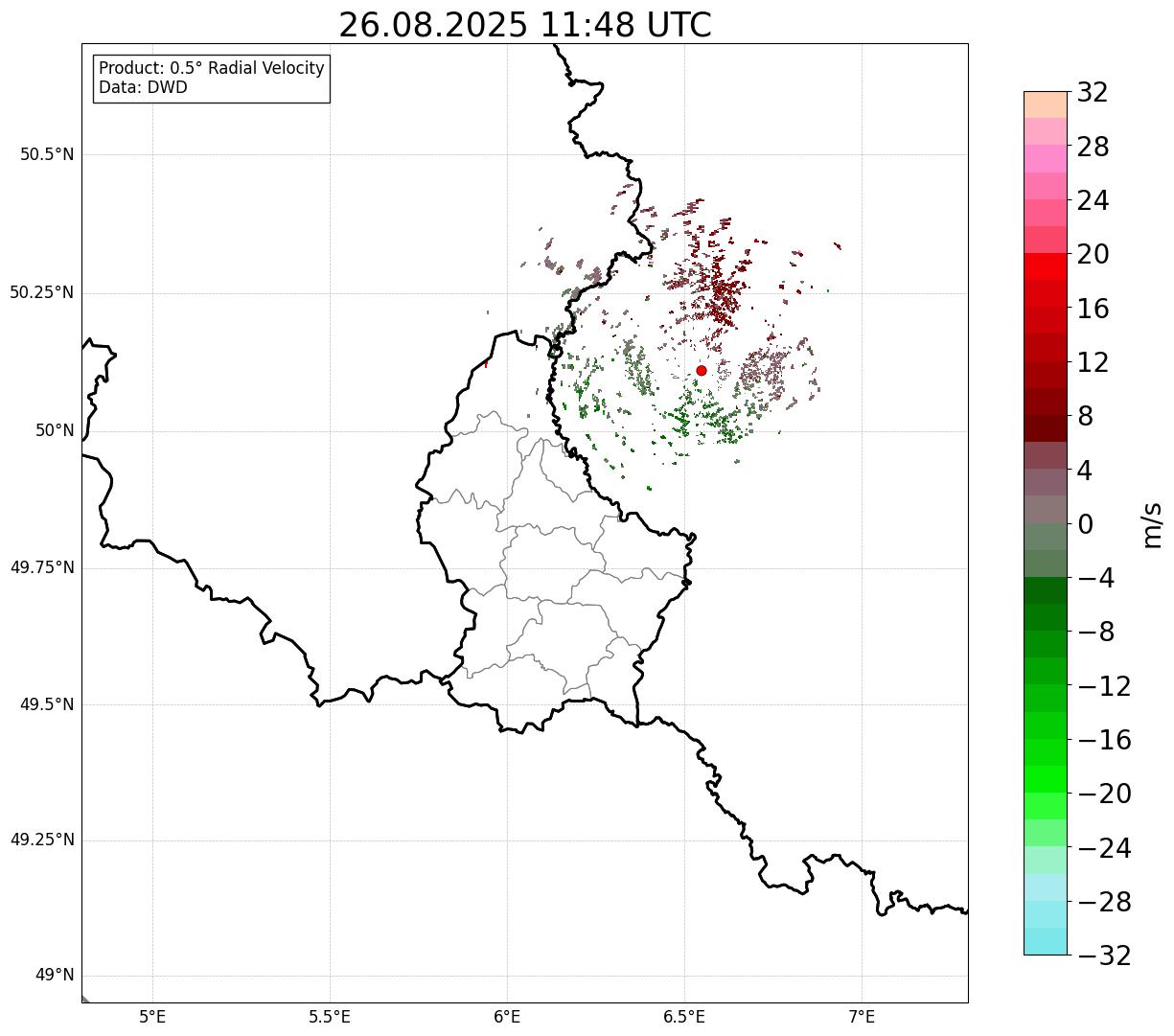
Task: Click the title 26.08.2025 11:48 UTC
Action: point(525,25)
